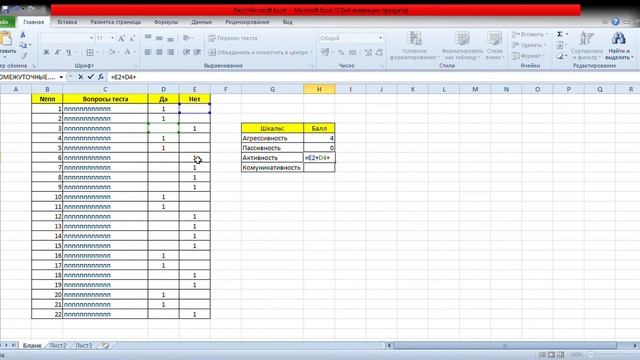Click the Copy icon in clipboard group
Viewport: 640px width, 360px height.
tap(24, 45)
